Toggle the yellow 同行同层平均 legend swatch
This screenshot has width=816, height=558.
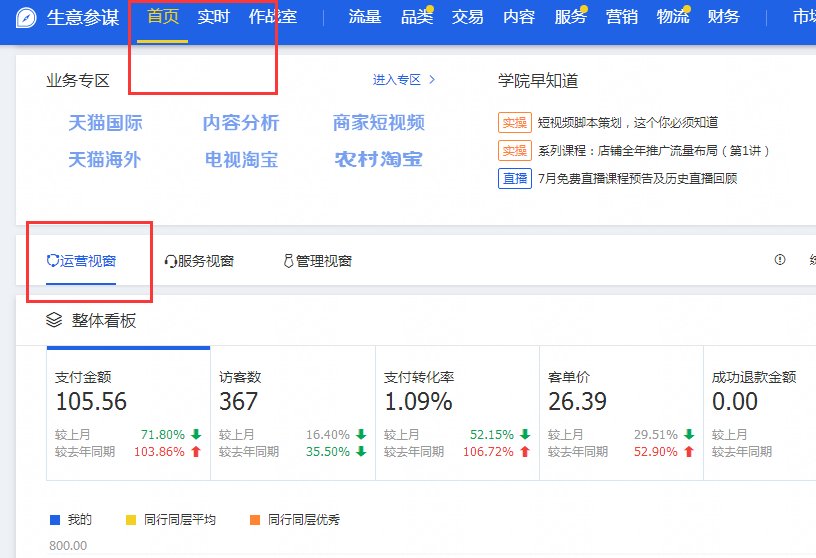(131, 519)
